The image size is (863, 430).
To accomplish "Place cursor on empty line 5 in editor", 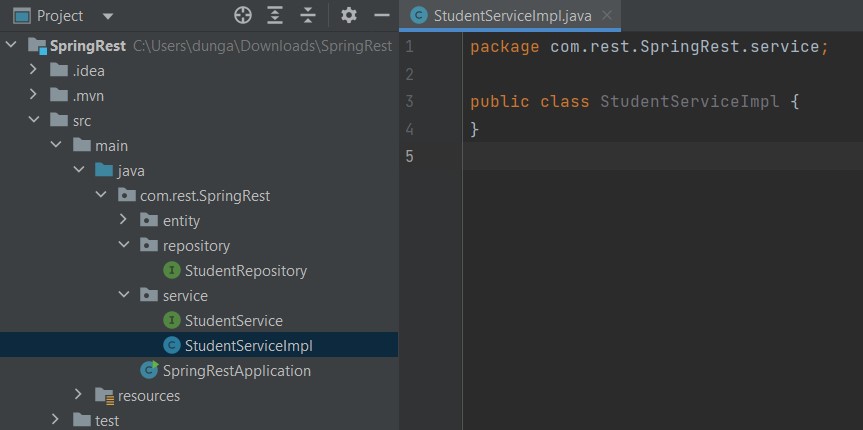I will [x=663, y=156].
